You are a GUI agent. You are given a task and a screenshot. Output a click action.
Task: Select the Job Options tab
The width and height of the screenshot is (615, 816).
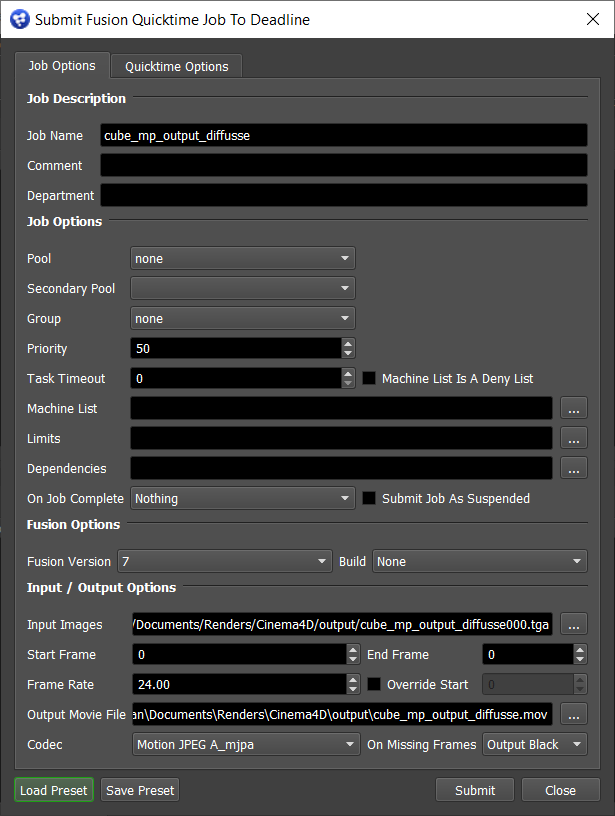tap(62, 65)
